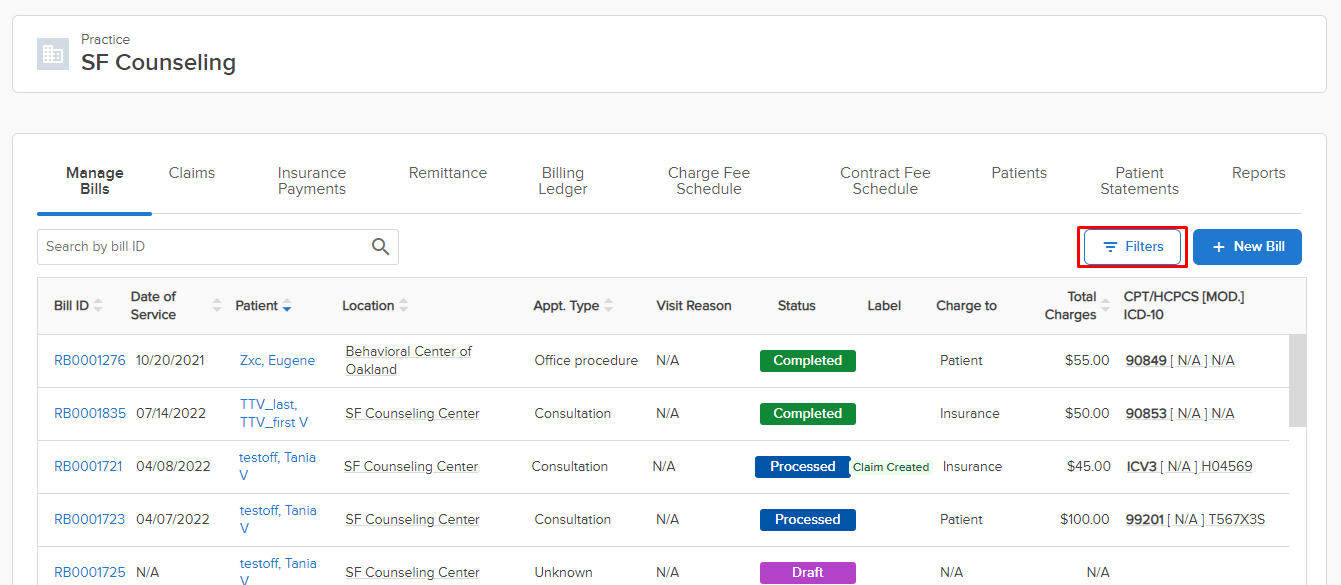
Task: Click the Charge to column header
Action: point(967,306)
